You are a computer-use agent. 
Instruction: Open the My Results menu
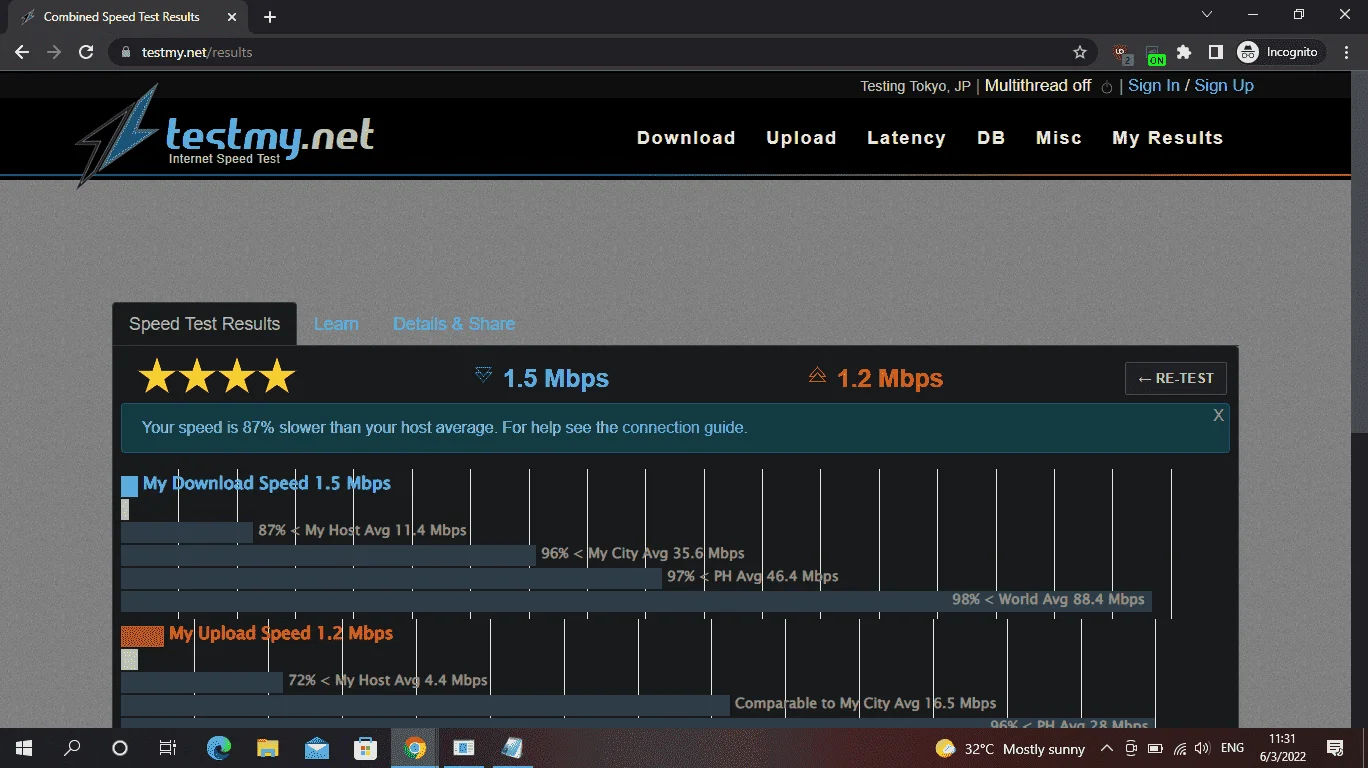(1168, 138)
